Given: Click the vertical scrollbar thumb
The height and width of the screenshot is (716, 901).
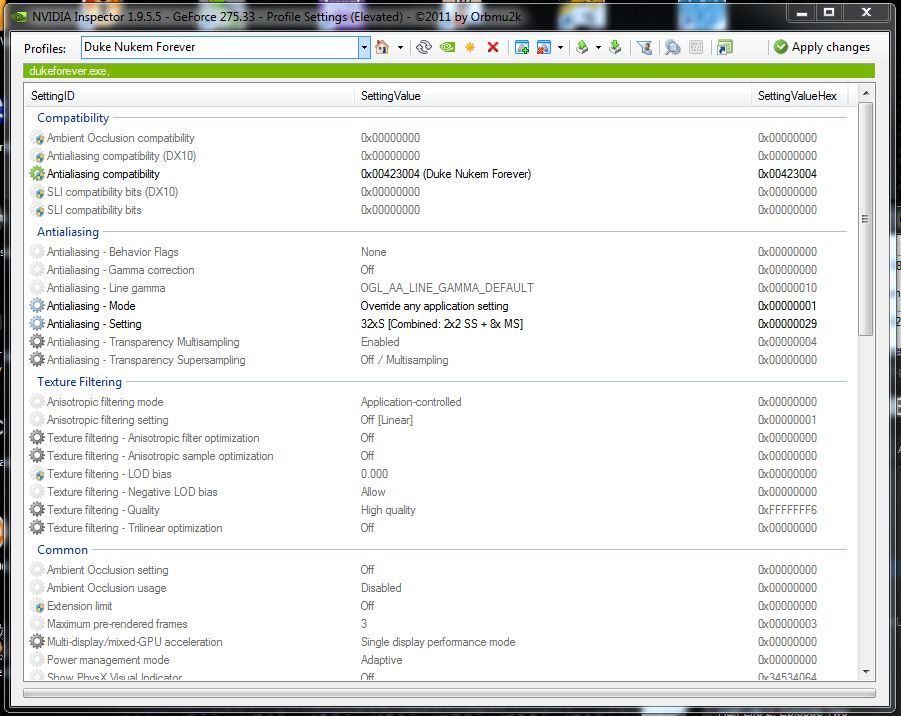Looking at the screenshot, I should 866,219.
